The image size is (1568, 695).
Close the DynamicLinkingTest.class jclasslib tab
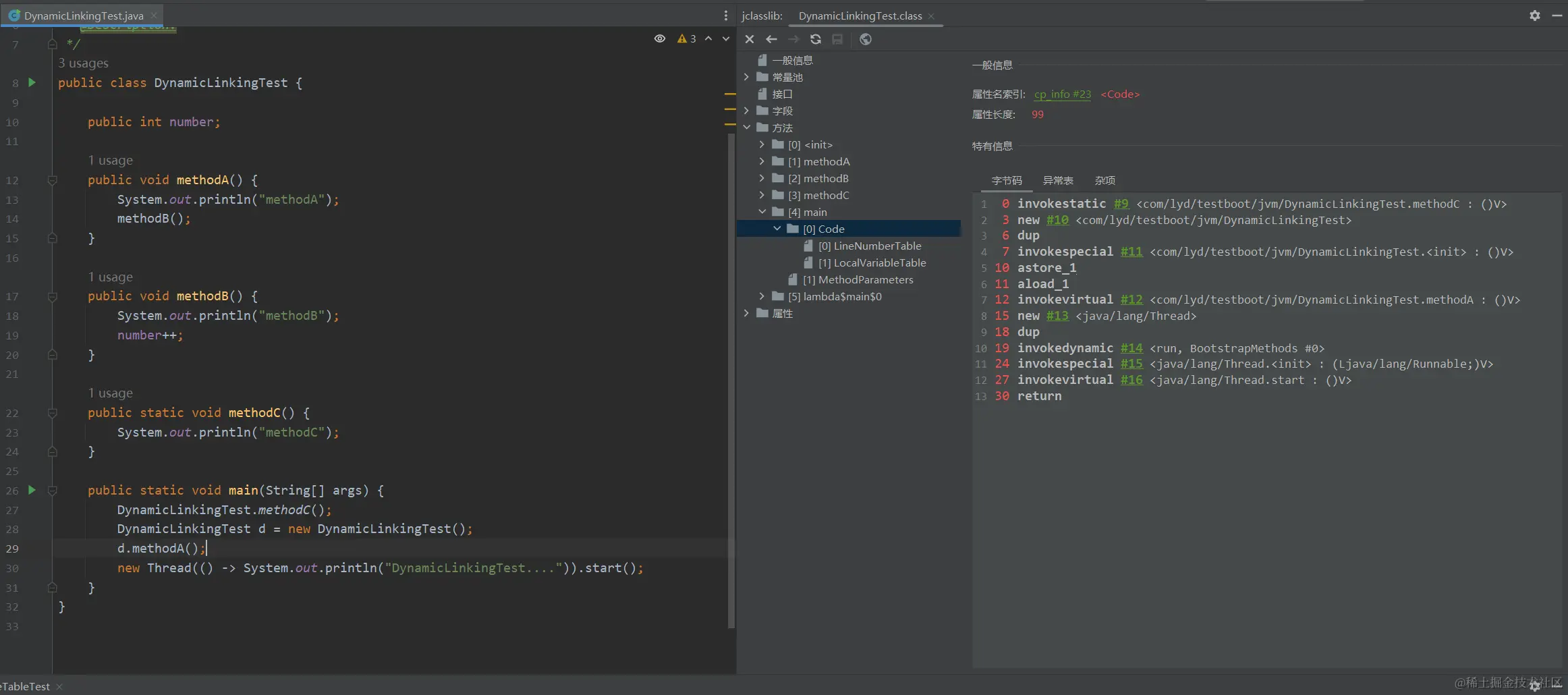931,16
